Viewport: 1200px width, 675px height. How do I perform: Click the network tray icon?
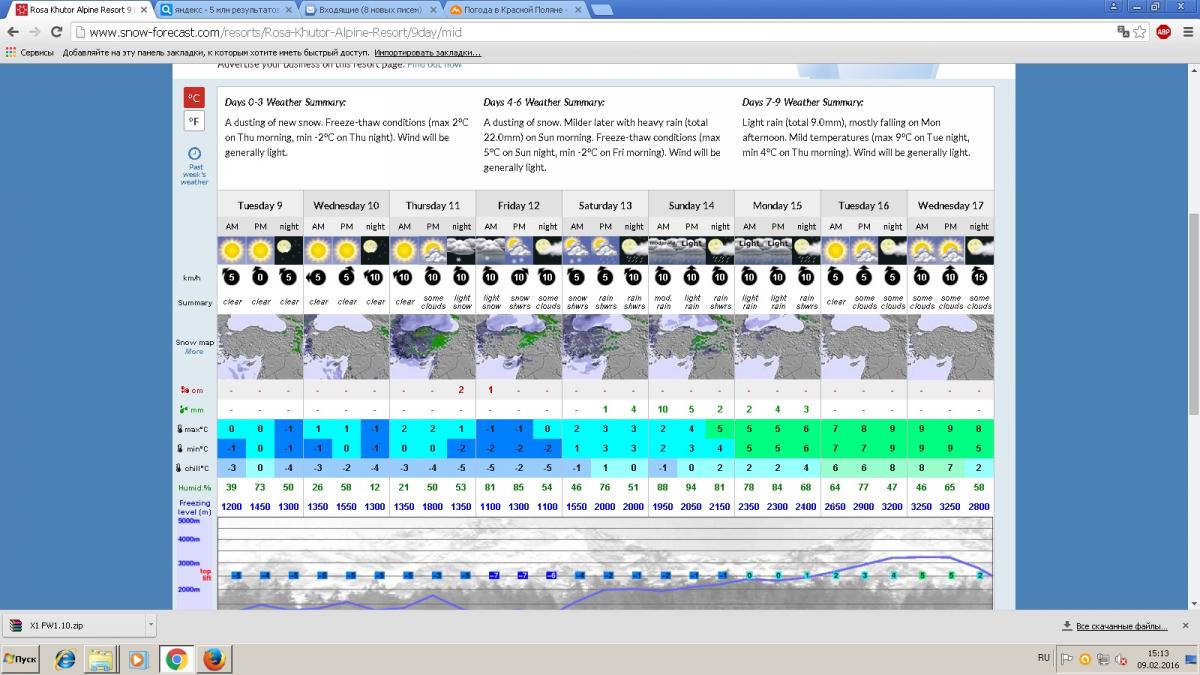[x=1101, y=659]
